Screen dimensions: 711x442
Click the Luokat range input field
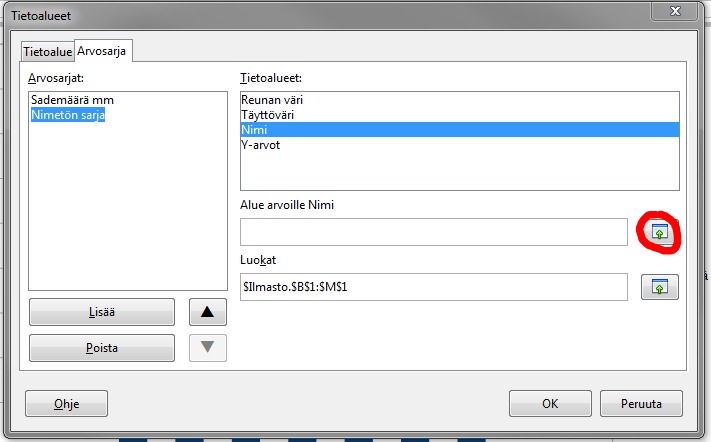pyautogui.click(x=433, y=287)
